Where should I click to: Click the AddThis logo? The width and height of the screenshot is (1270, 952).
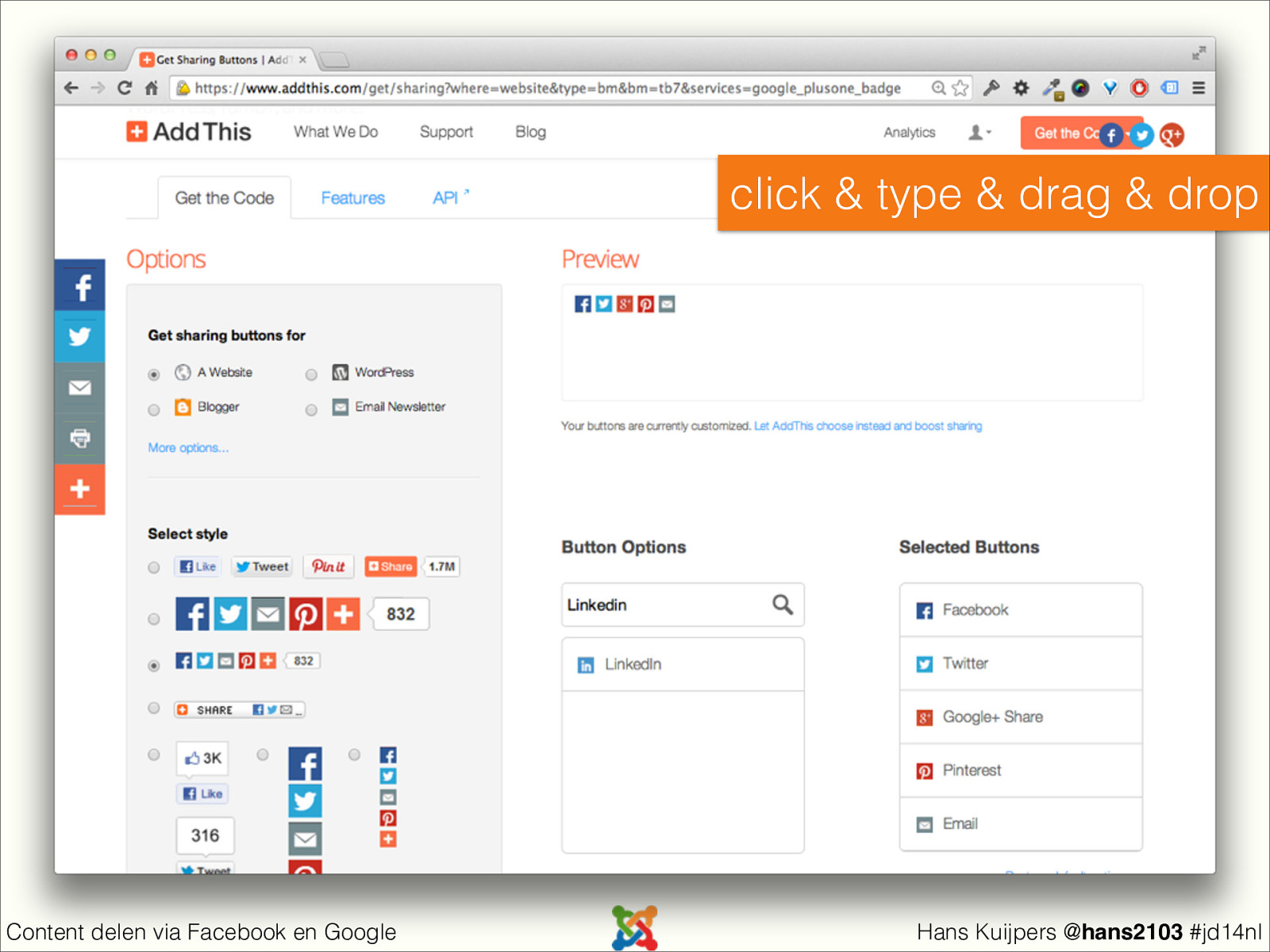point(189,132)
